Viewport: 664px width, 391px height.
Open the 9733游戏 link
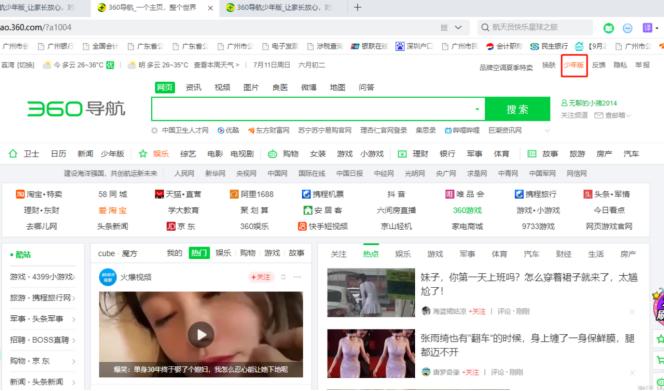tap(538, 227)
